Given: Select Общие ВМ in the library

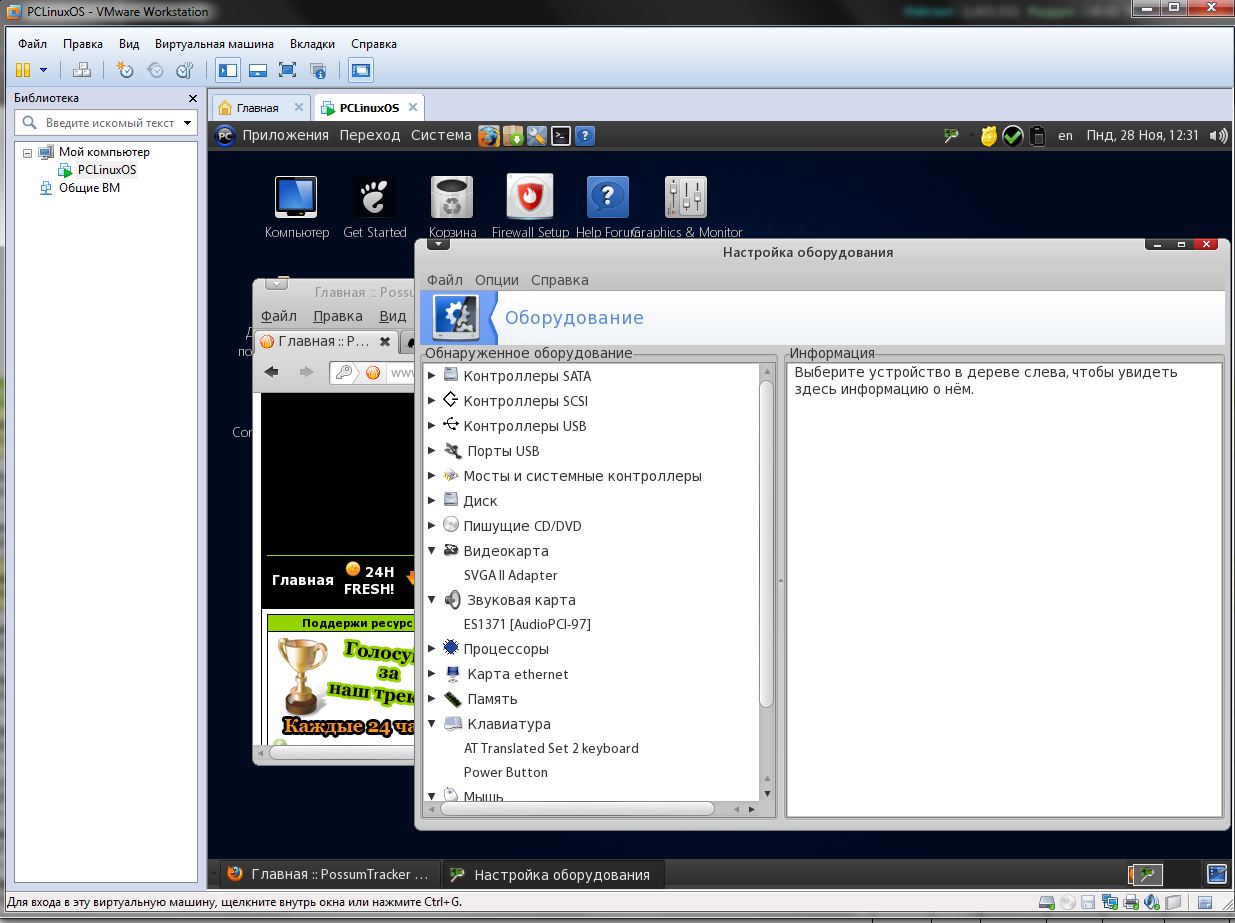Looking at the screenshot, I should [89, 187].
